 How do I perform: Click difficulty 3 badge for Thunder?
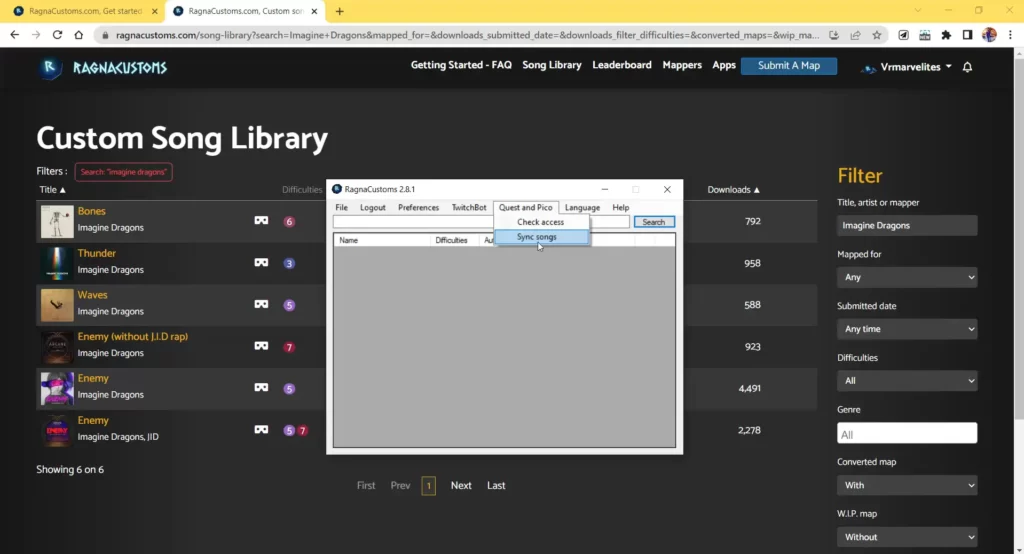[289, 263]
